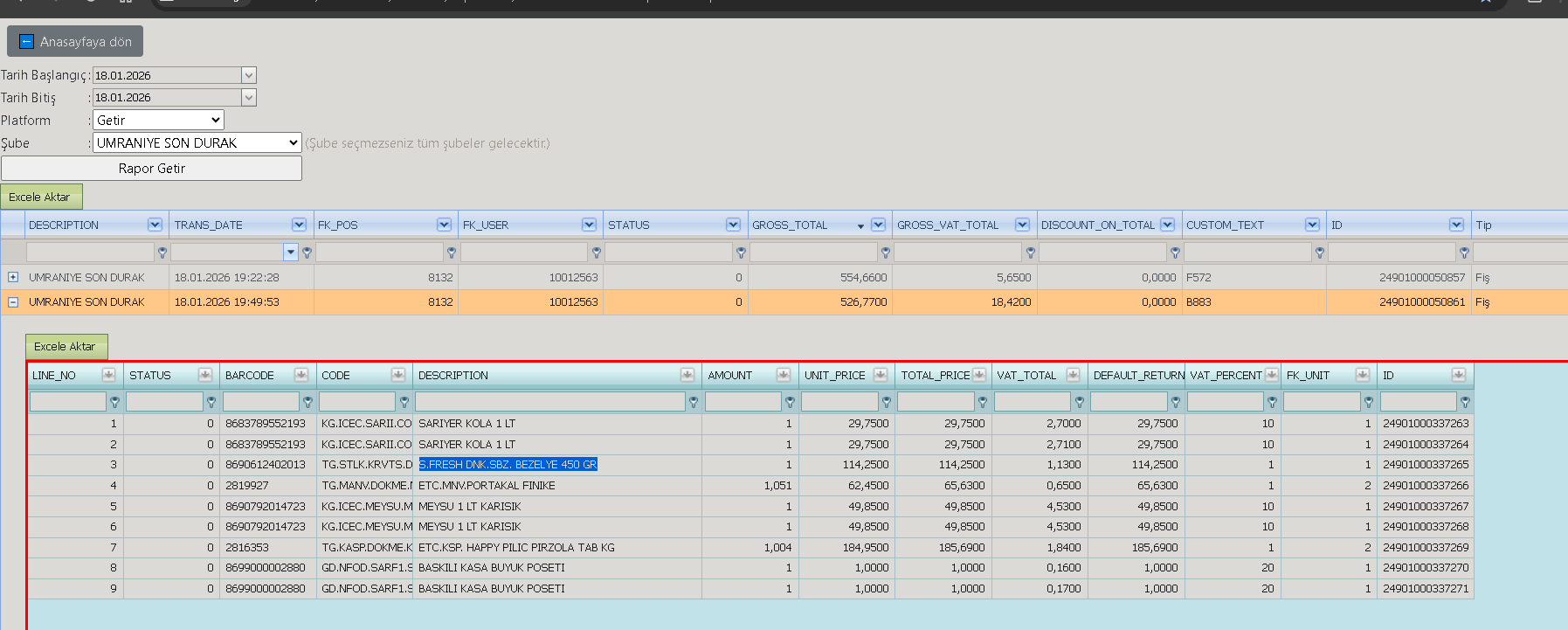Expand the 19:22:28 UMRANIYE SON DURAK row
Image resolution: width=1568 pixels, height=630 pixels.
[x=13, y=277]
